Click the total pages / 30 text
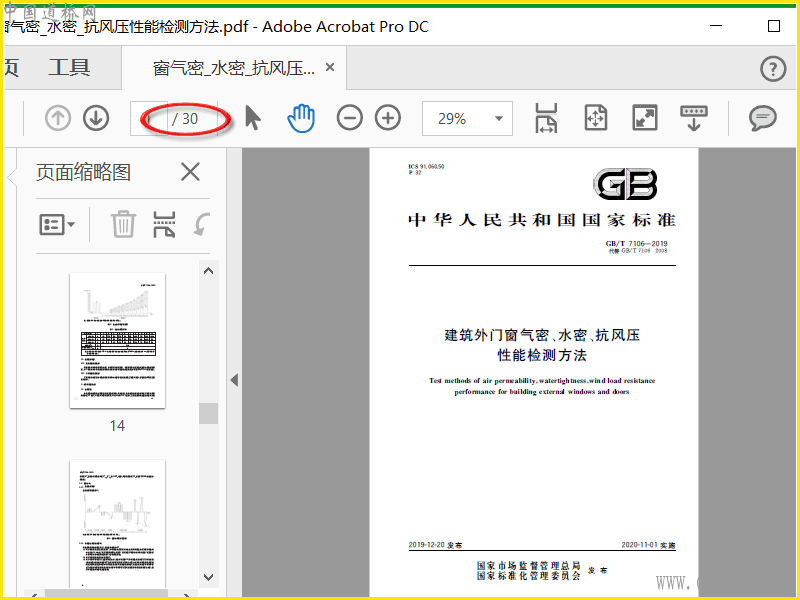 coord(185,119)
